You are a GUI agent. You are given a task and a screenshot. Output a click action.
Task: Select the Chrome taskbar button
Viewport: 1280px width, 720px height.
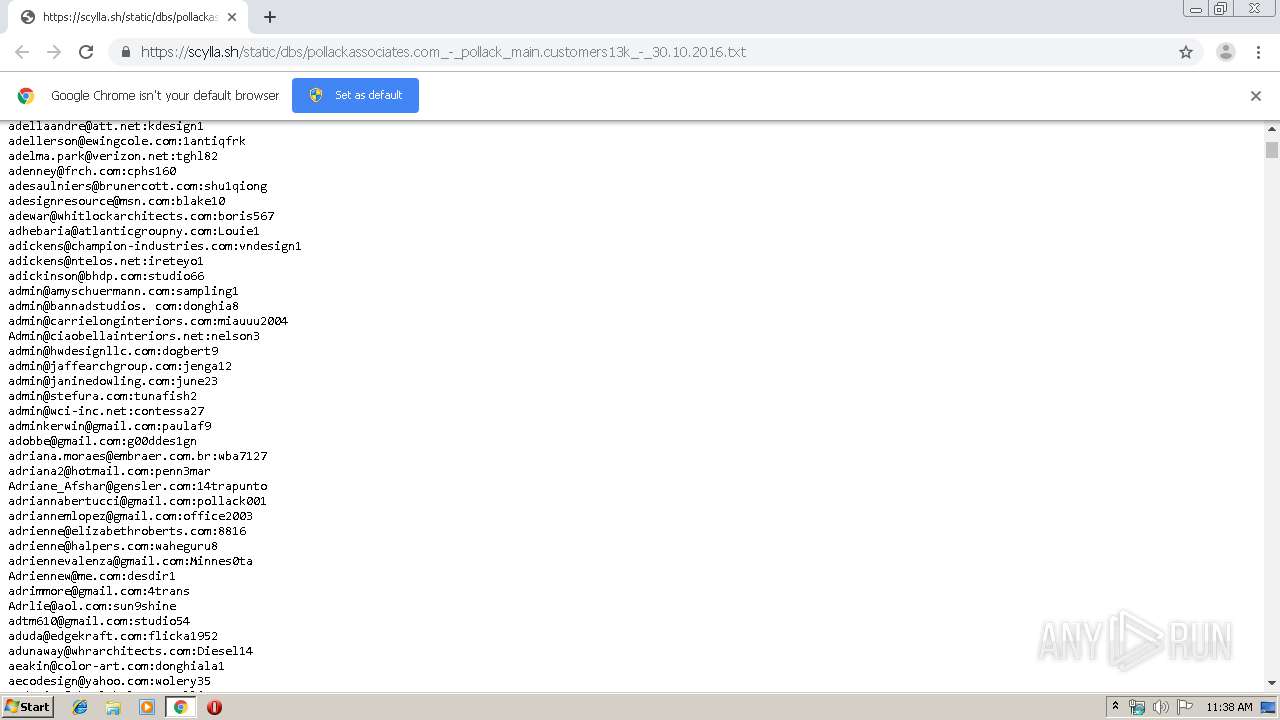pyautogui.click(x=180, y=707)
